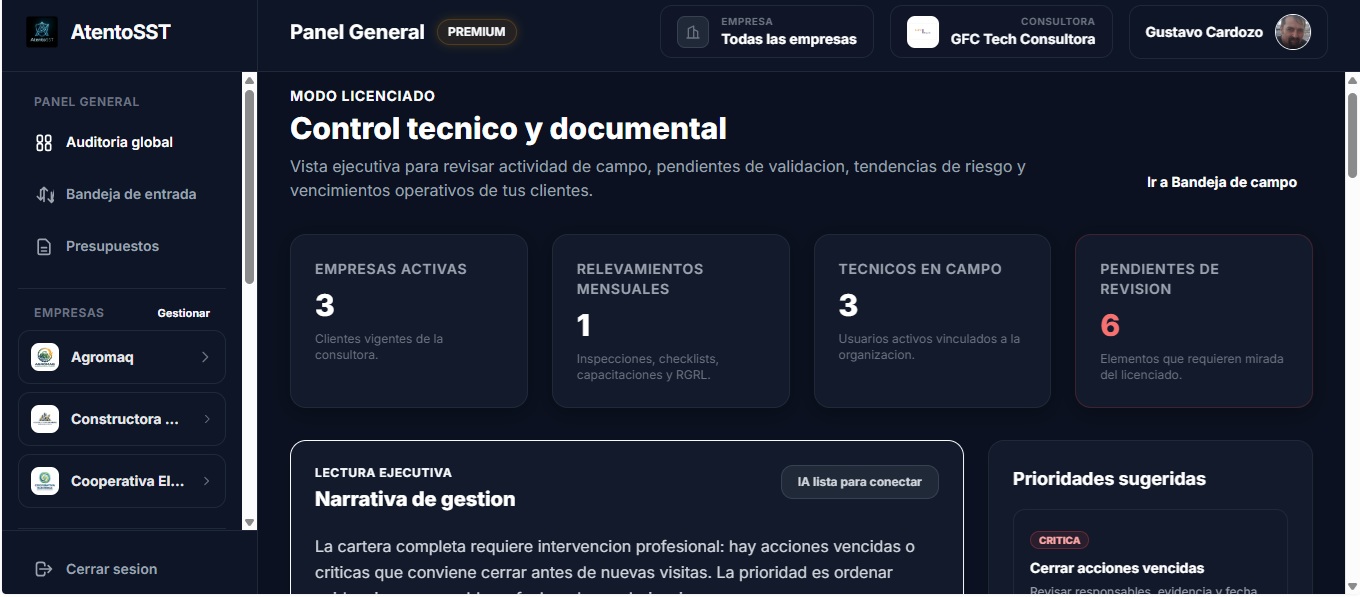Image resolution: width=1360 pixels, height=597 pixels.
Task: Go to Bandeja de entrada menu item
Action: tap(130, 195)
